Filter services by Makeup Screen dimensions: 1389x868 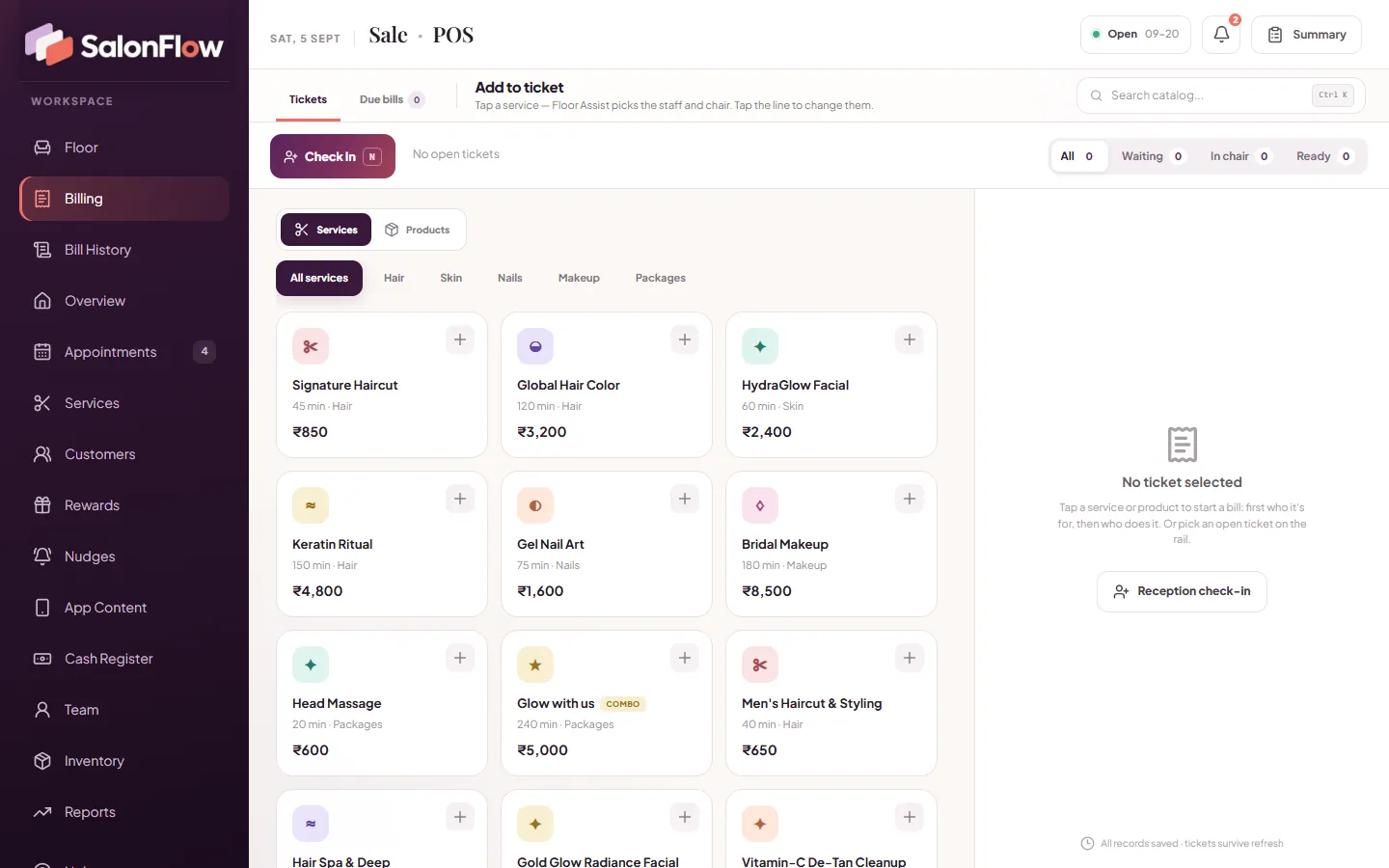click(x=579, y=278)
